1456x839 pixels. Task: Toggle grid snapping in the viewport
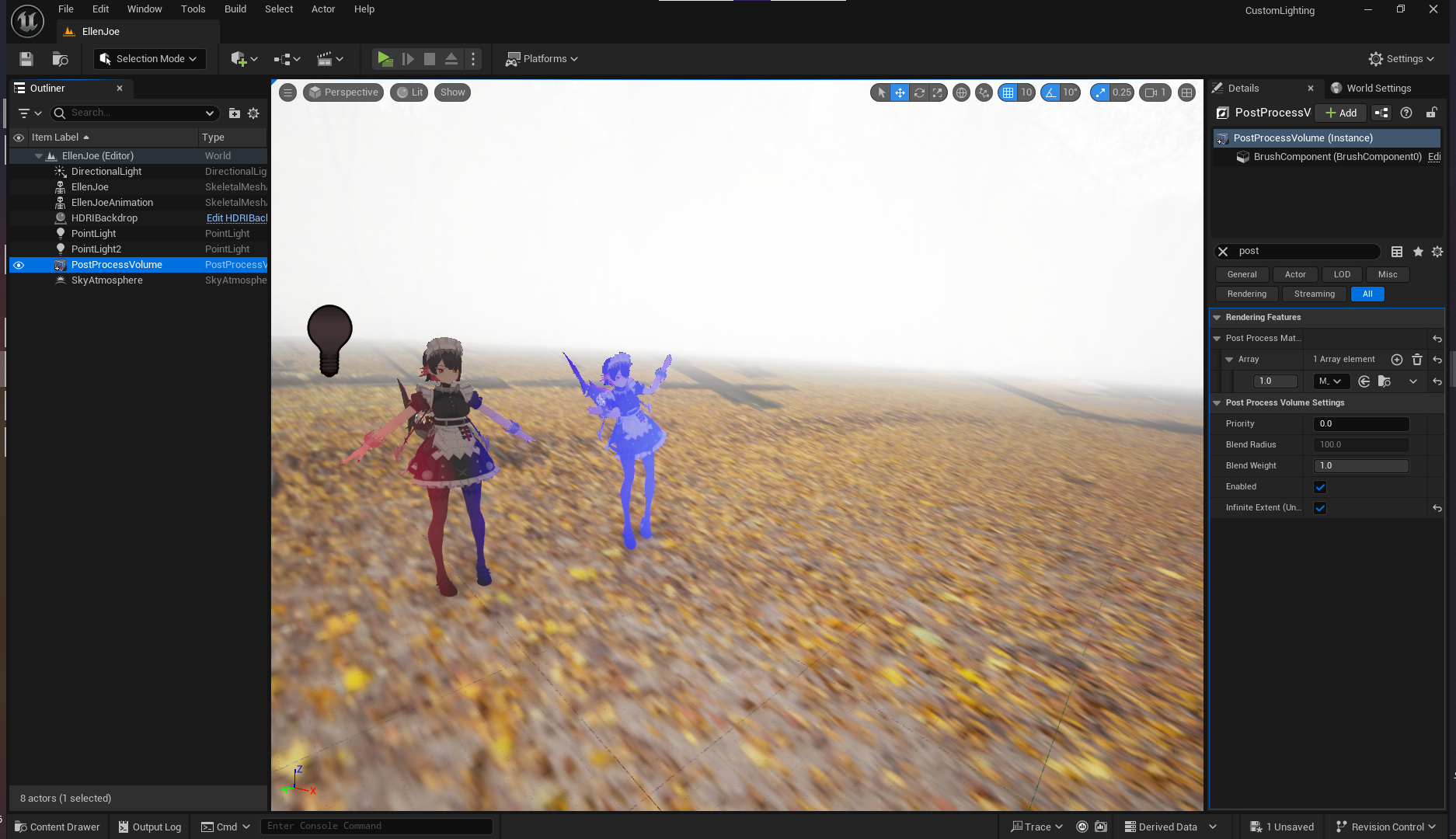(x=1008, y=92)
